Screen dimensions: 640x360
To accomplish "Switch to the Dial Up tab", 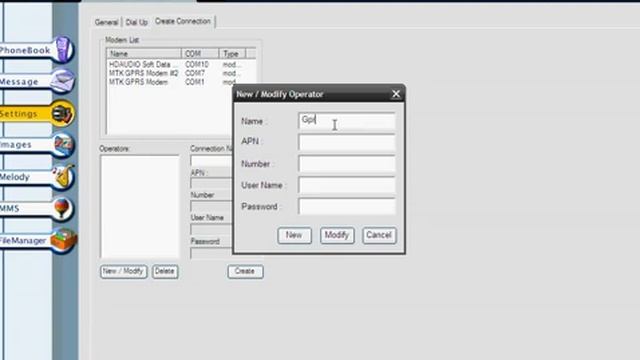I will click(136, 22).
